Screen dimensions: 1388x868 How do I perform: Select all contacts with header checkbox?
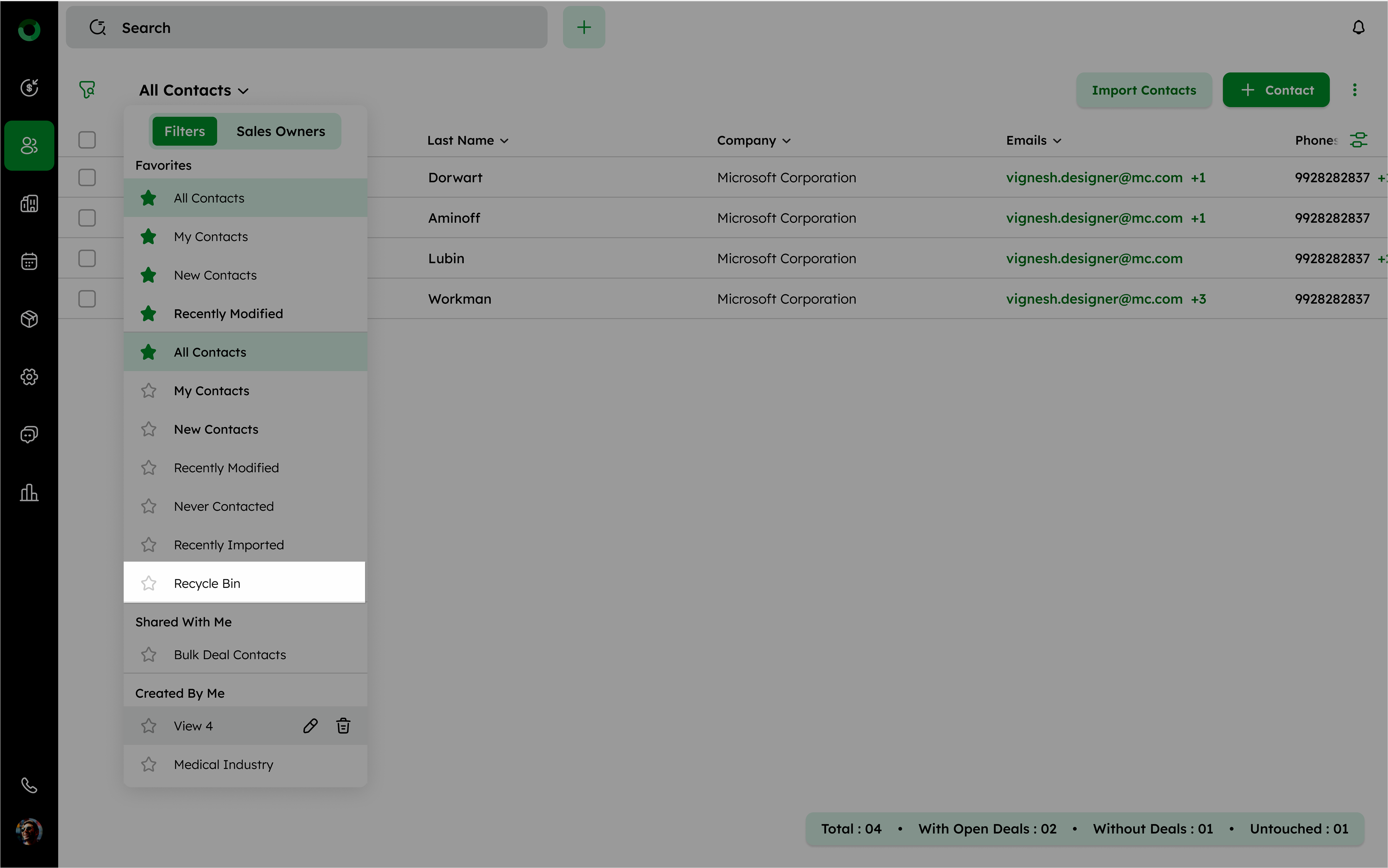(87, 140)
